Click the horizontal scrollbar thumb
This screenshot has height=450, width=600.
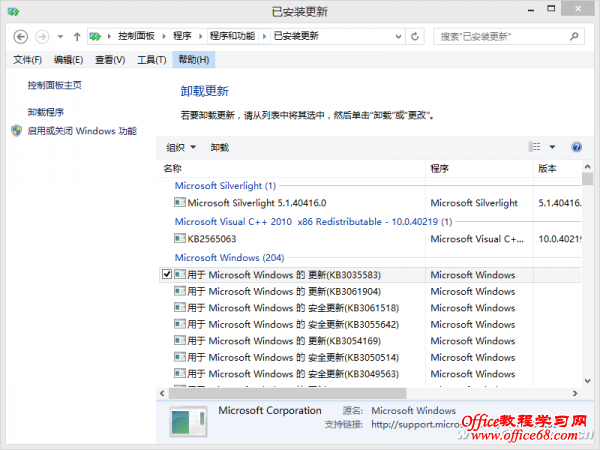287,393
